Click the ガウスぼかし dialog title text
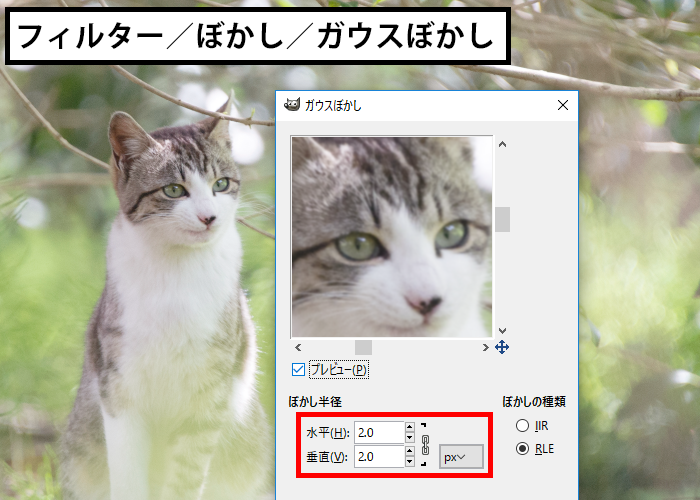This screenshot has width=700, height=500. 333,105
